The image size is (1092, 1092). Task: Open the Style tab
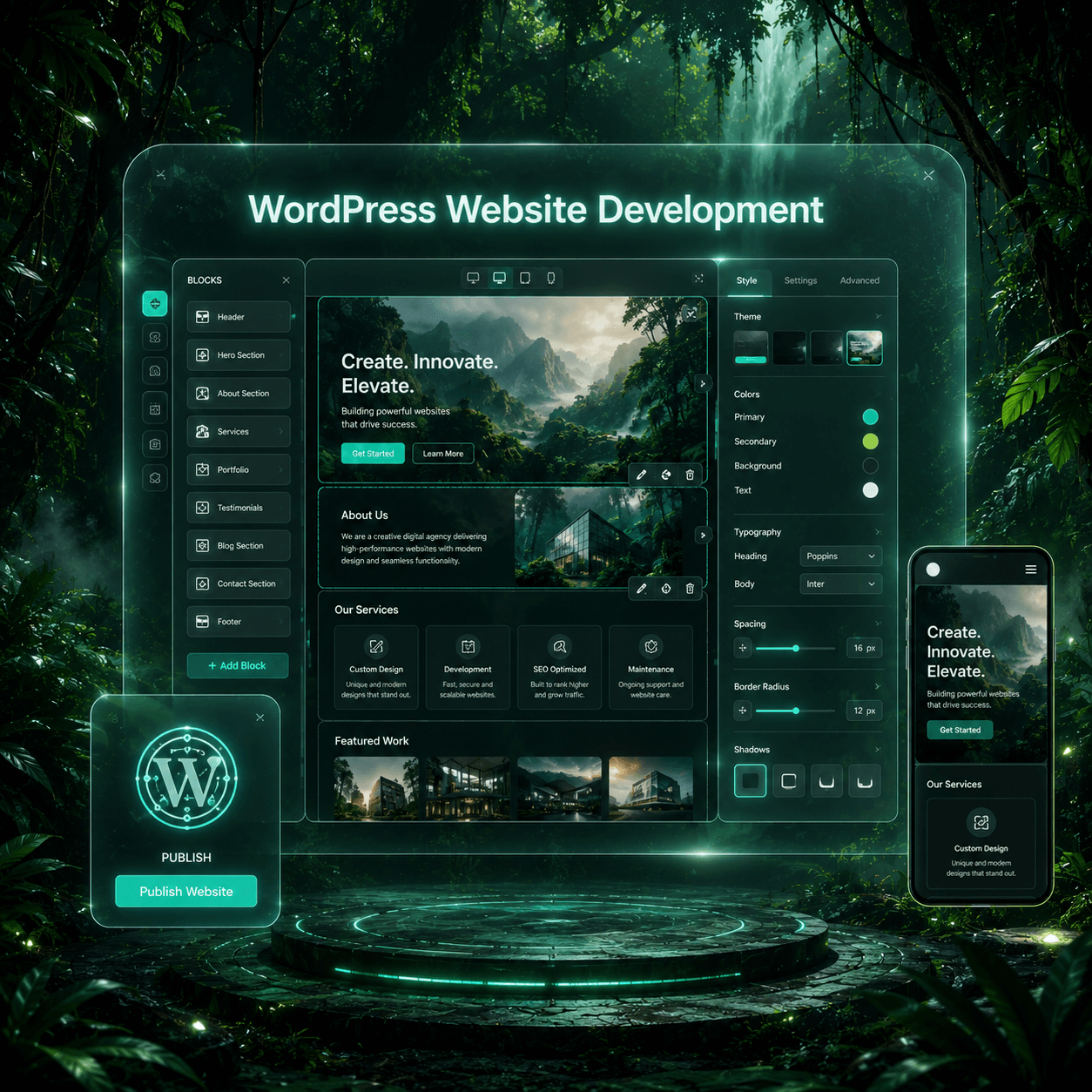tap(746, 280)
